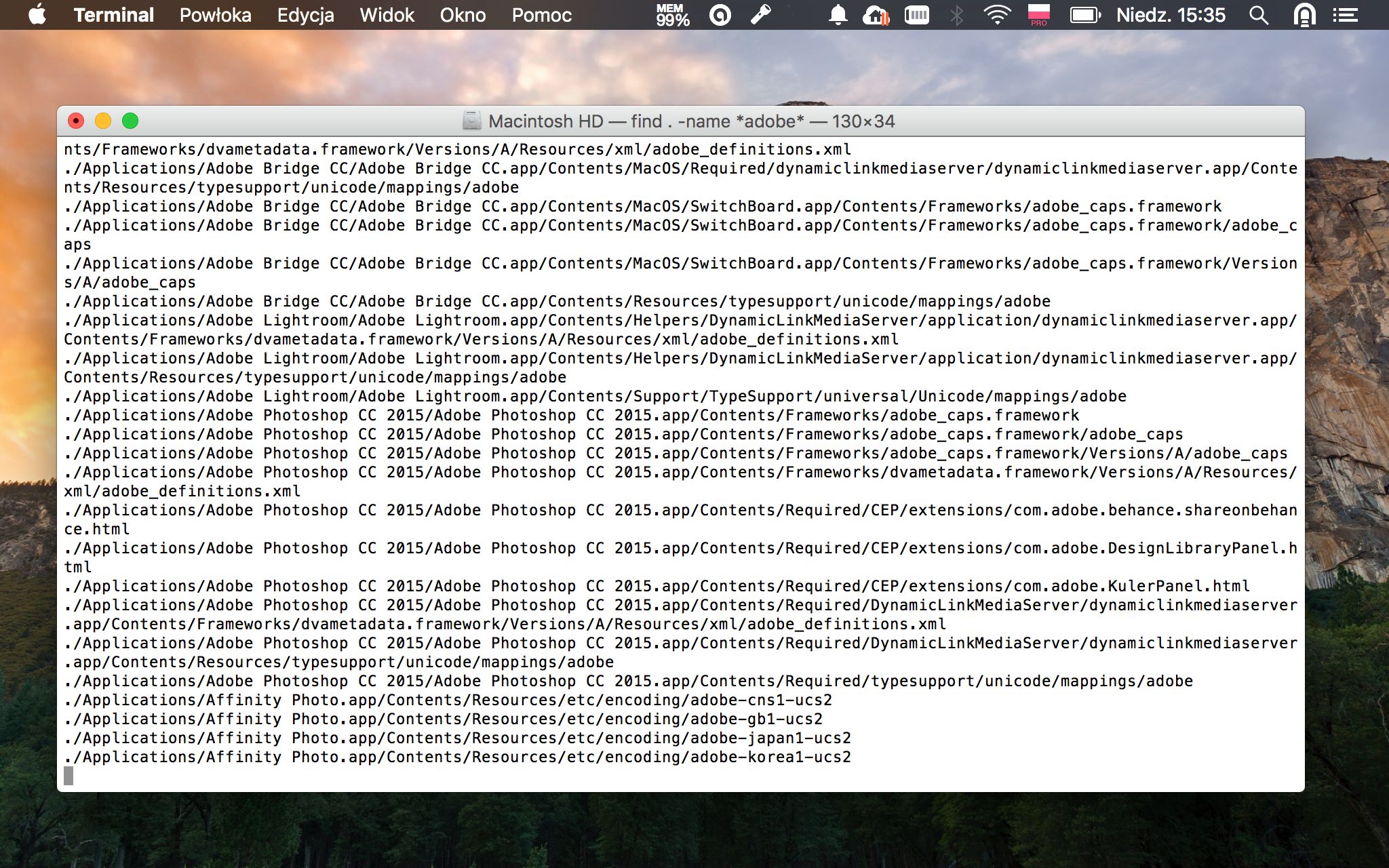Click the notification bell icon
The height and width of the screenshot is (868, 1389).
click(x=838, y=15)
